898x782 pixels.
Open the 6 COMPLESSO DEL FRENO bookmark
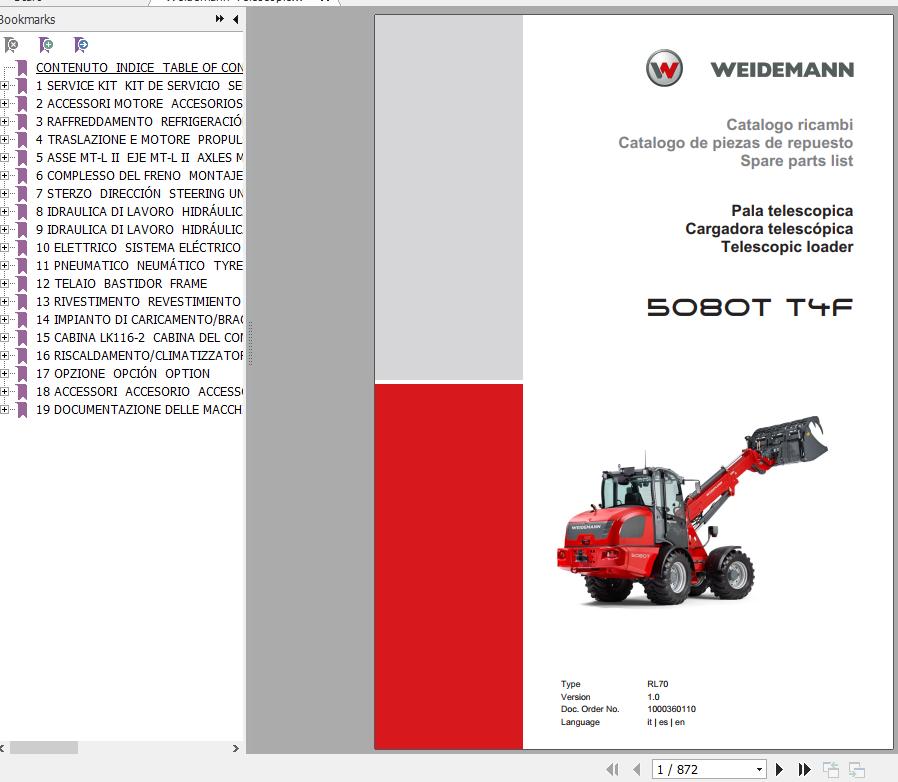pyautogui.click(x=139, y=175)
